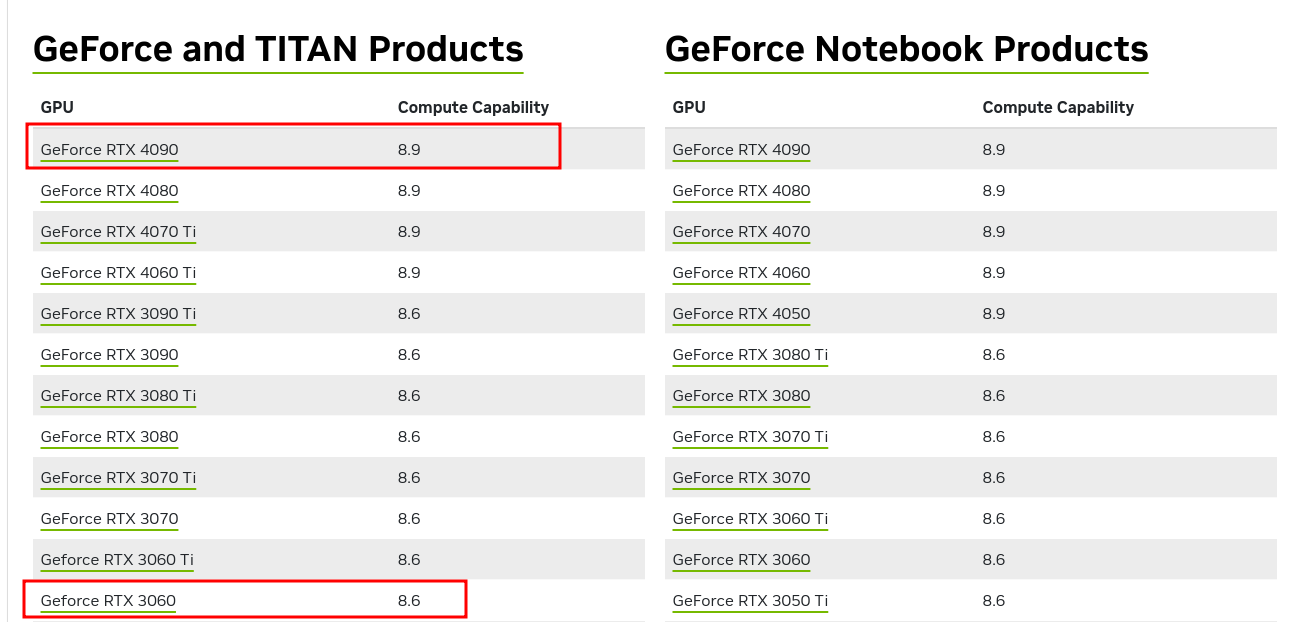Click the GeForce Notebook Products heading
Screen dimensions: 1293x622
click(x=907, y=49)
